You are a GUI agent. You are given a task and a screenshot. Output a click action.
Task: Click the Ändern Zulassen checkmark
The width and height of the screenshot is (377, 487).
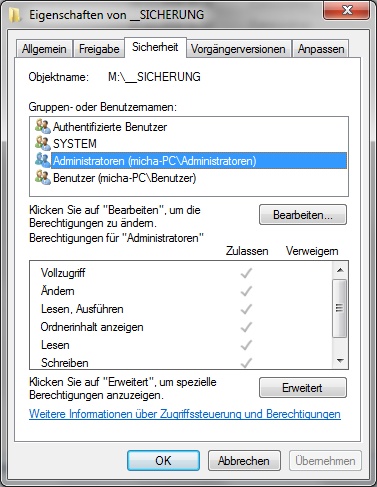(x=246, y=291)
